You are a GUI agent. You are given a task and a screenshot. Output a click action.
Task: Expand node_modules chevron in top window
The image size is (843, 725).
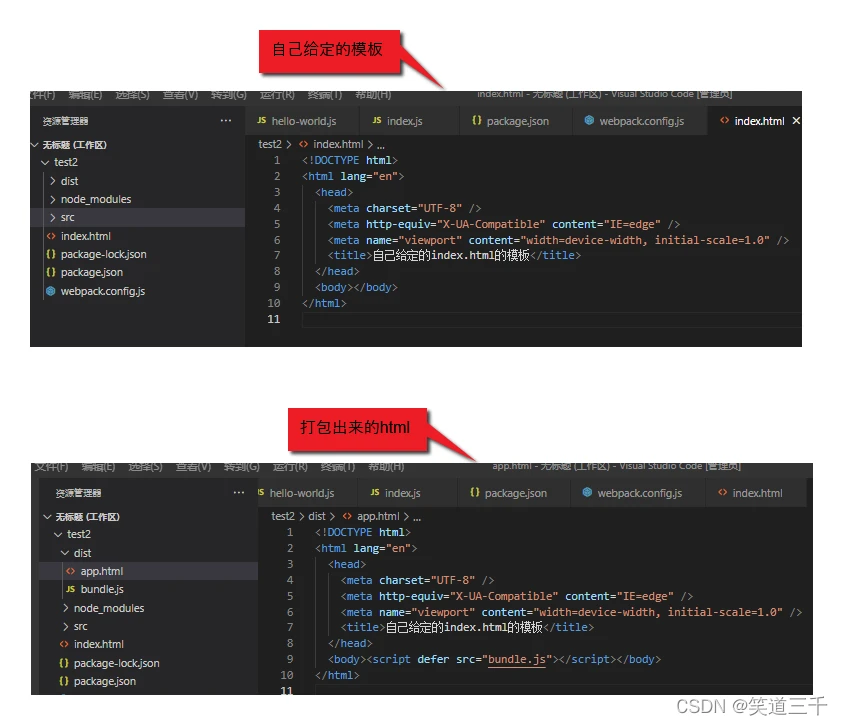[53, 199]
